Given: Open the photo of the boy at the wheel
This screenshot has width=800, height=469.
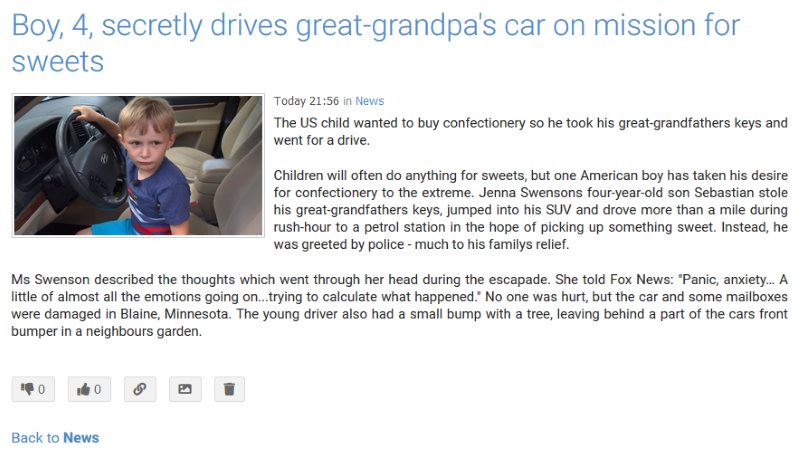Looking at the screenshot, I should (x=138, y=165).
